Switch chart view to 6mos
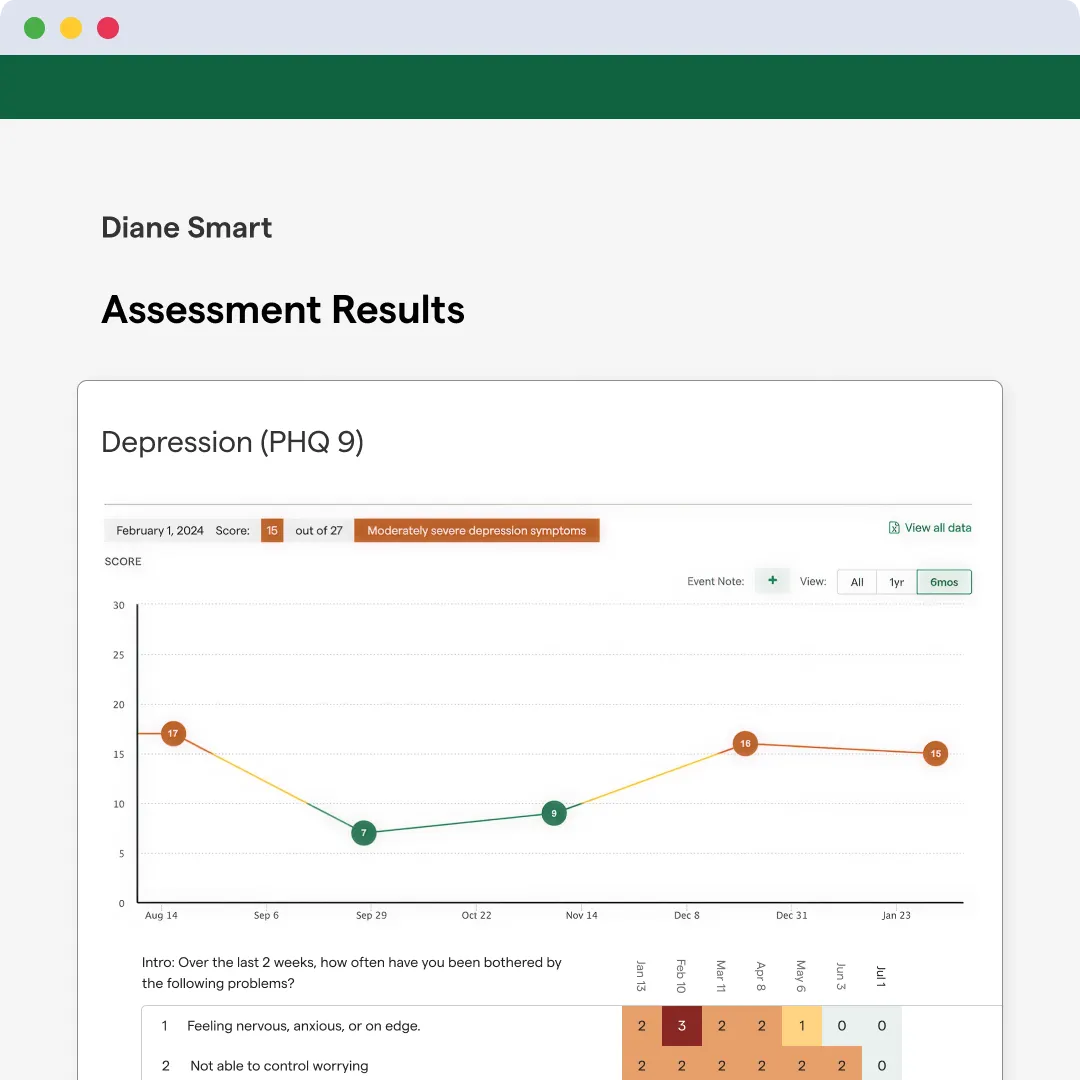This screenshot has height=1080, width=1080. pos(944,582)
